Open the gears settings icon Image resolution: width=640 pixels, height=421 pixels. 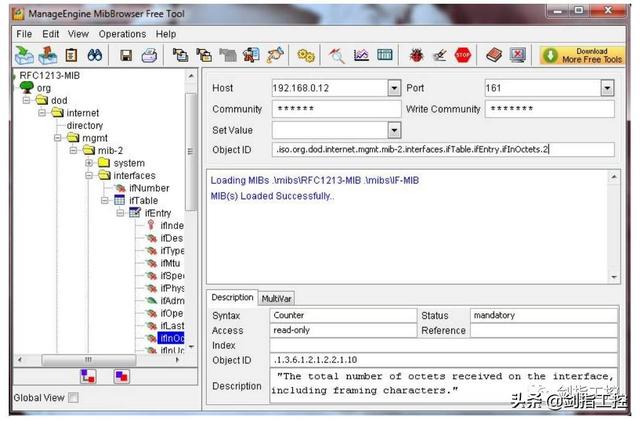pyautogui.click(x=306, y=55)
